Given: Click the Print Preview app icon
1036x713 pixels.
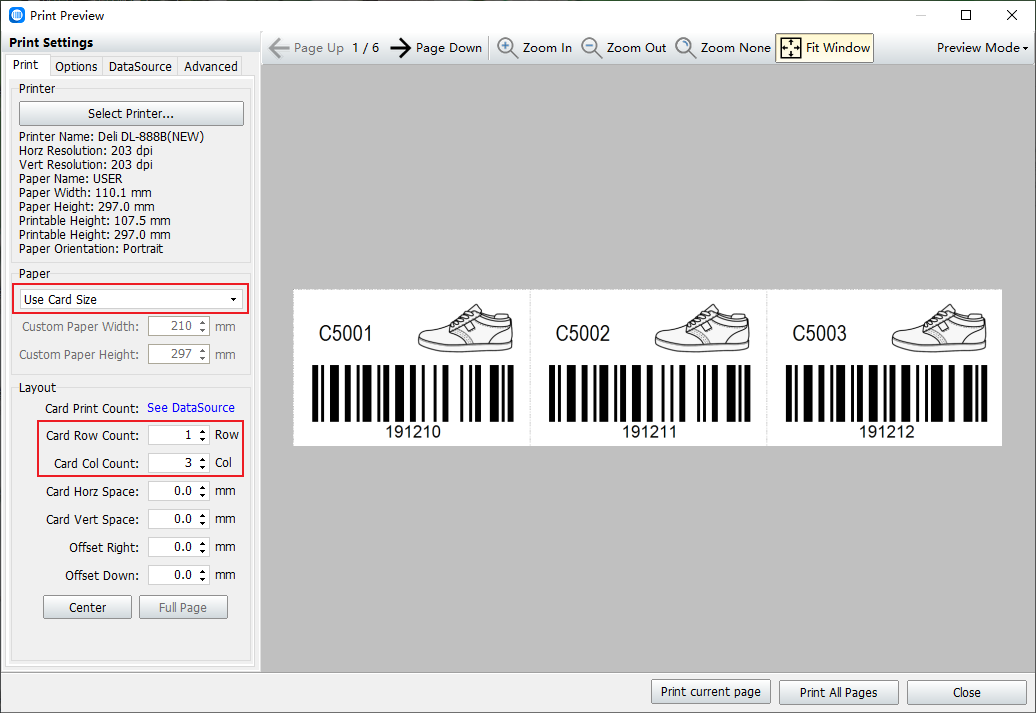Looking at the screenshot, I should [17, 15].
